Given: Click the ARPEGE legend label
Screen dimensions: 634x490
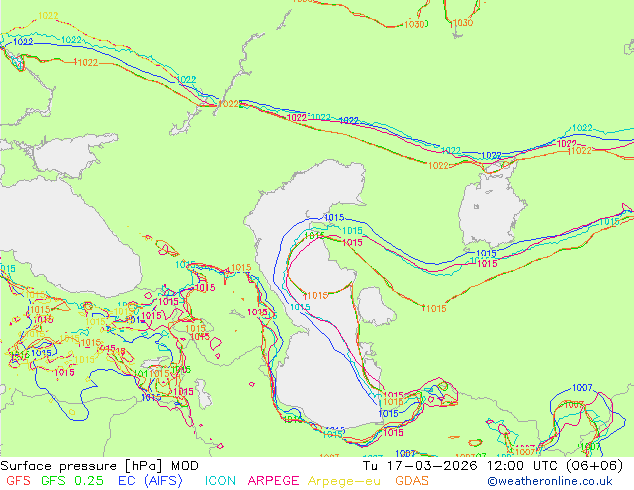Looking at the screenshot, I should pos(273,481).
